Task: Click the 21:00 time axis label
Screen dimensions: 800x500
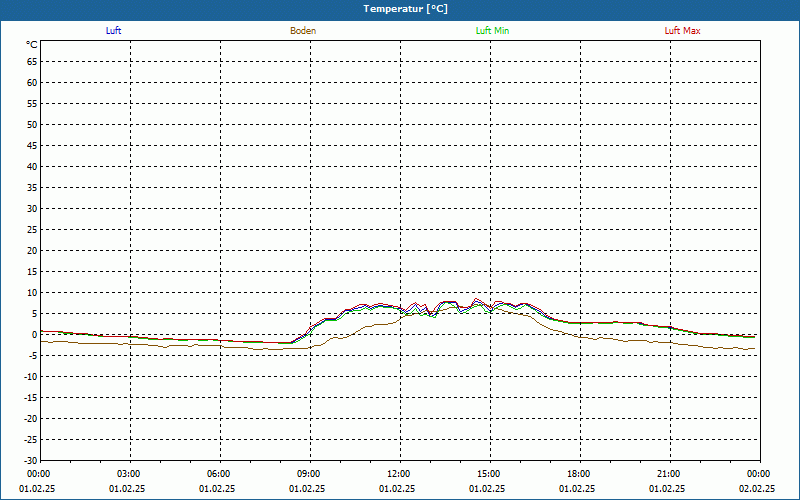Action: (x=670, y=474)
